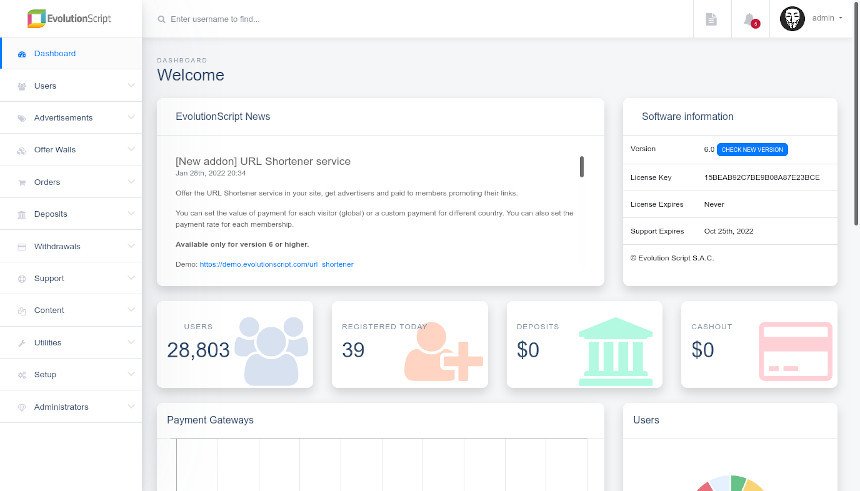Image resolution: width=860 pixels, height=491 pixels.
Task: Expand the Administrators menu chevron
Action: click(x=131, y=406)
